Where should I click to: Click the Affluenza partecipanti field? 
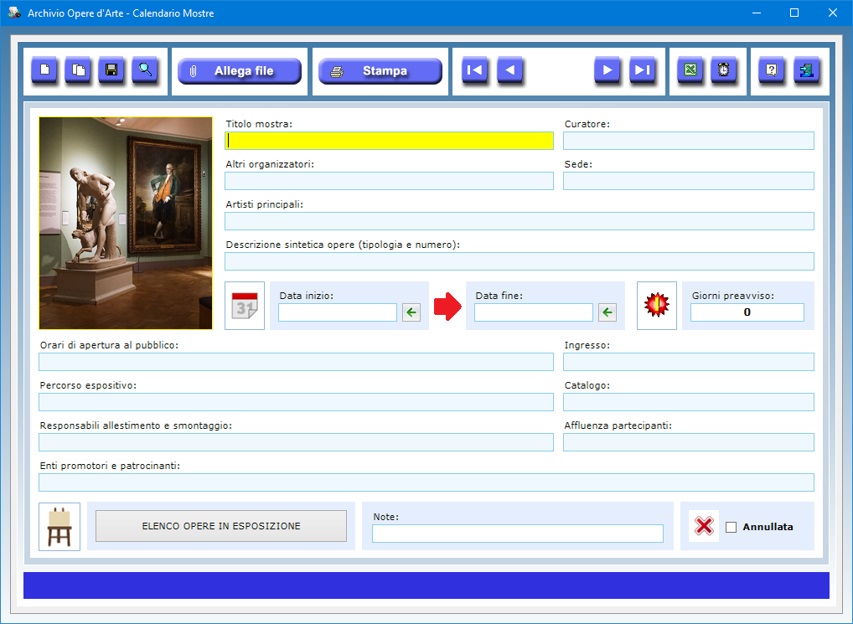tap(689, 442)
